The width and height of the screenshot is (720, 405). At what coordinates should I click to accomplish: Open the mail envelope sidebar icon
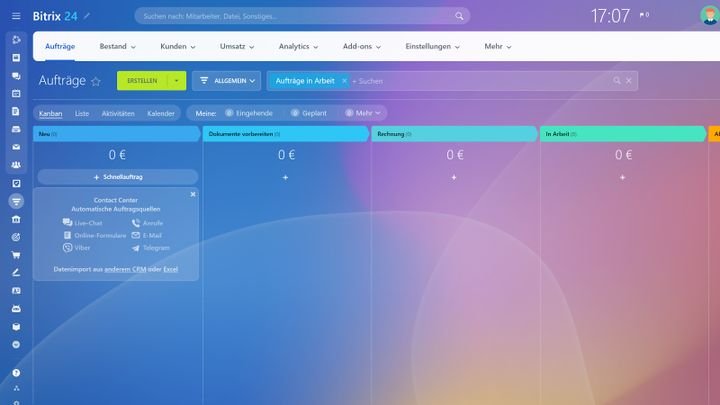click(16, 147)
